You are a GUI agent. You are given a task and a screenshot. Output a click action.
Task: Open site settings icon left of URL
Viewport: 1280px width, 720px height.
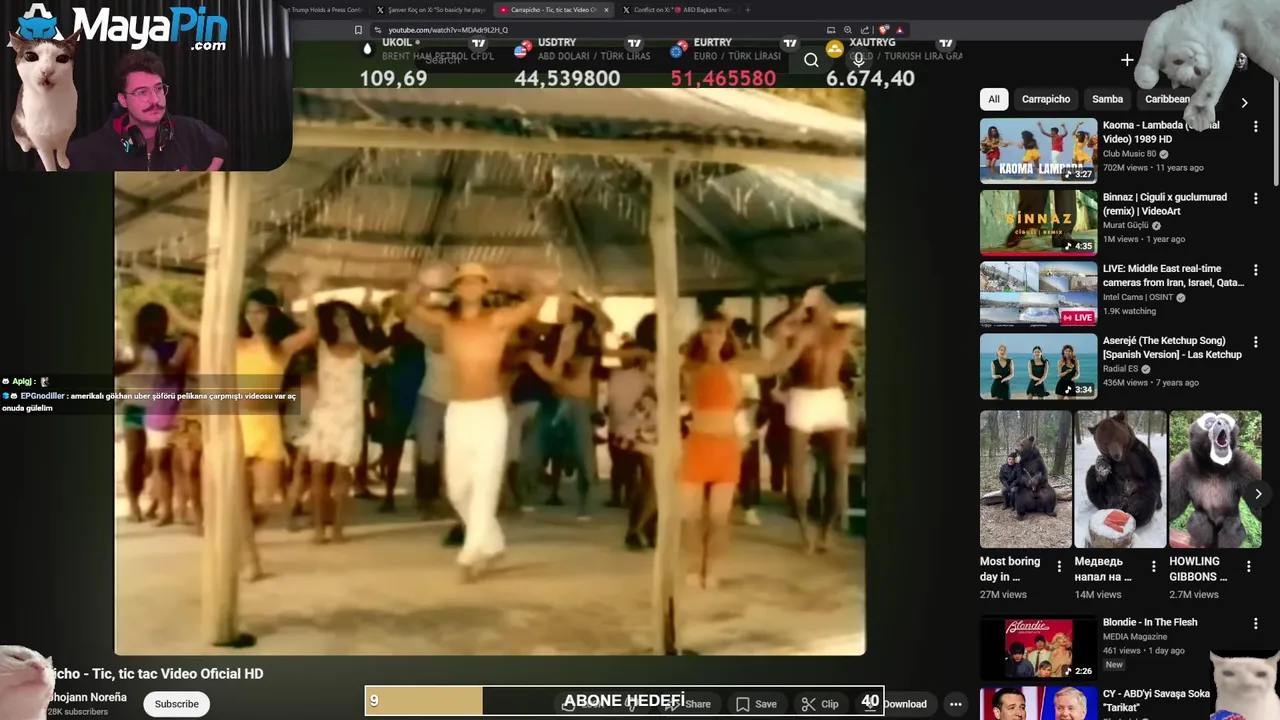(x=377, y=30)
